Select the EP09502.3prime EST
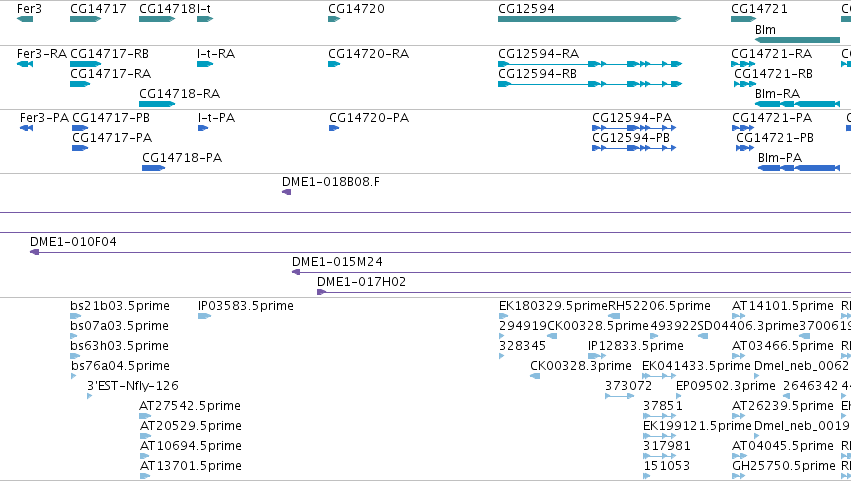 [x=678, y=396]
